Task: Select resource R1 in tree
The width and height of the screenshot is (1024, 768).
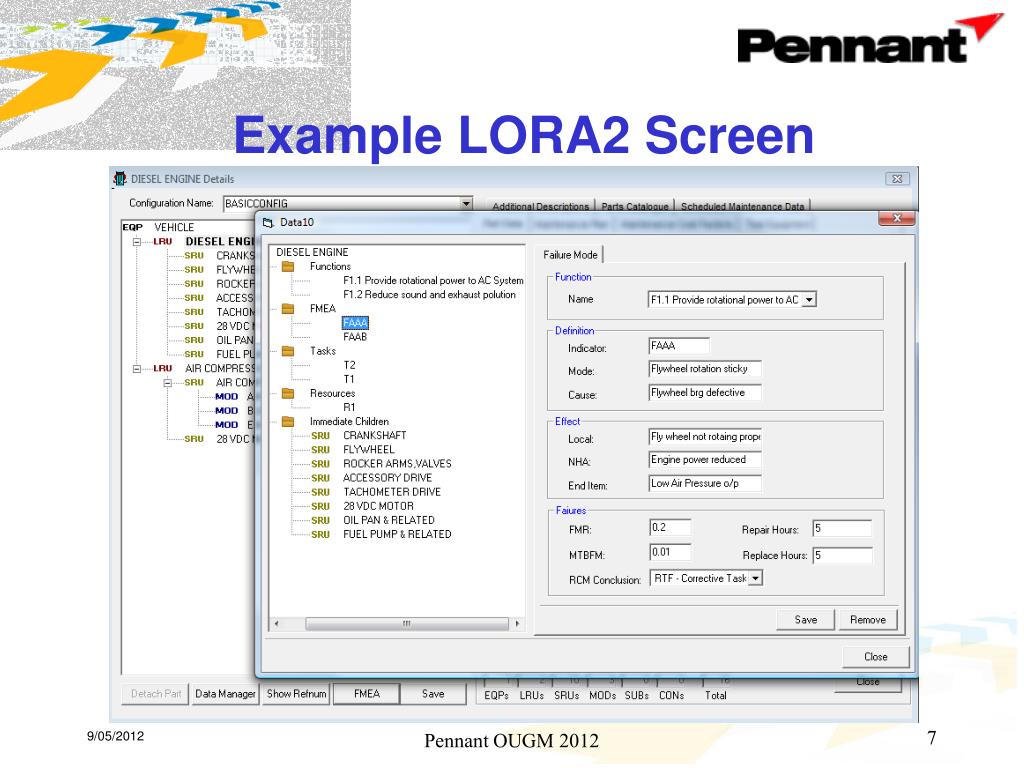Action: (349, 408)
